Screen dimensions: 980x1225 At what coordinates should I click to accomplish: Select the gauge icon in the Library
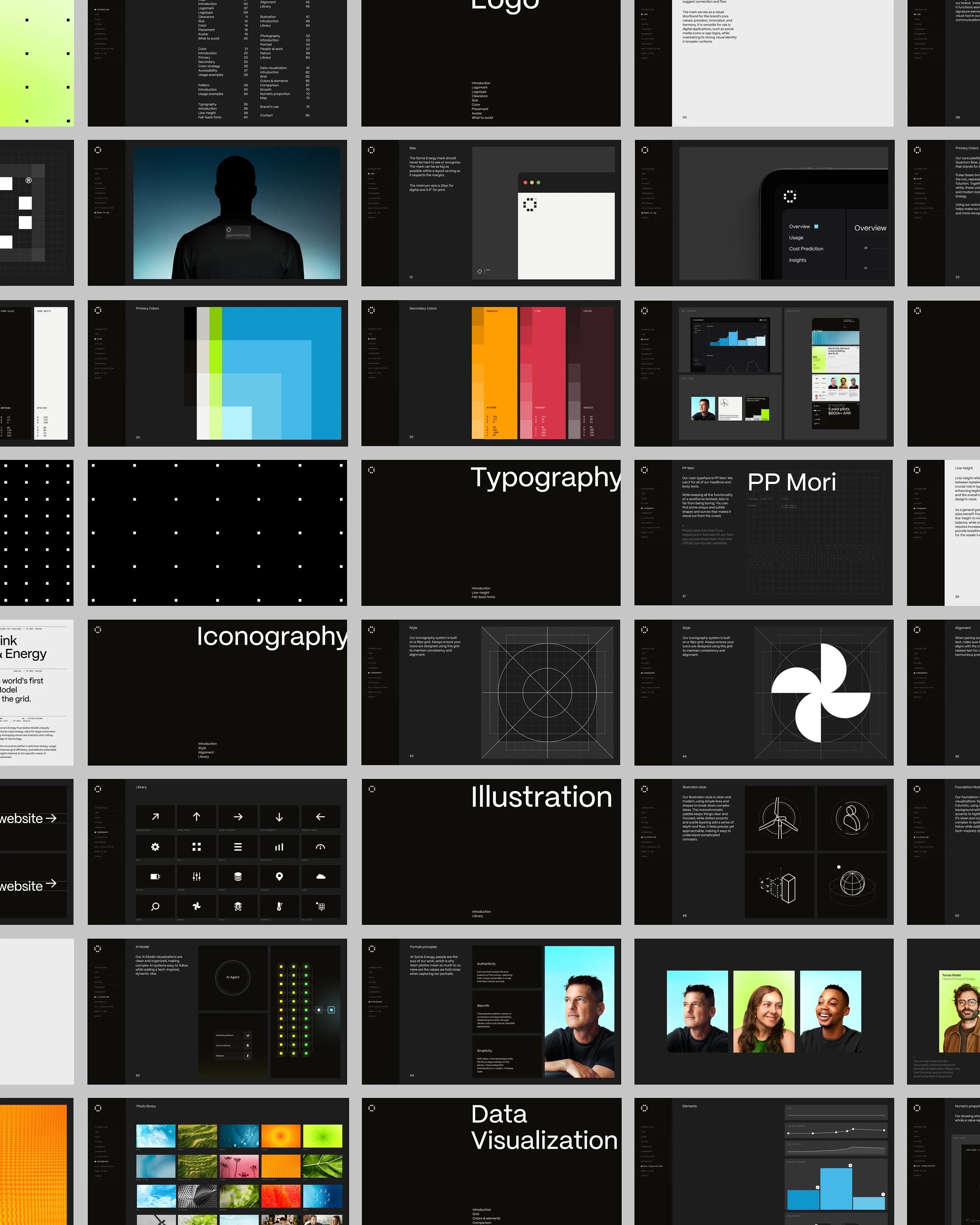tap(321, 847)
